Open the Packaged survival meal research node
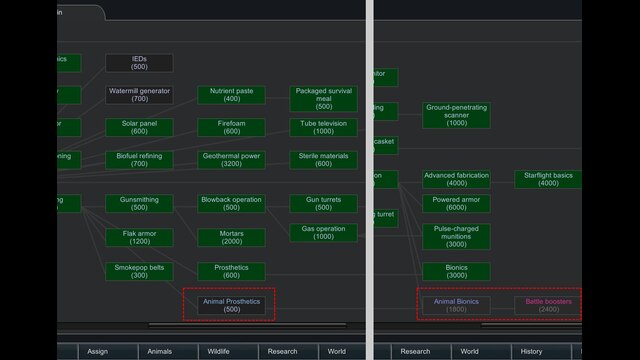This screenshot has height=360, width=640. [x=324, y=99]
